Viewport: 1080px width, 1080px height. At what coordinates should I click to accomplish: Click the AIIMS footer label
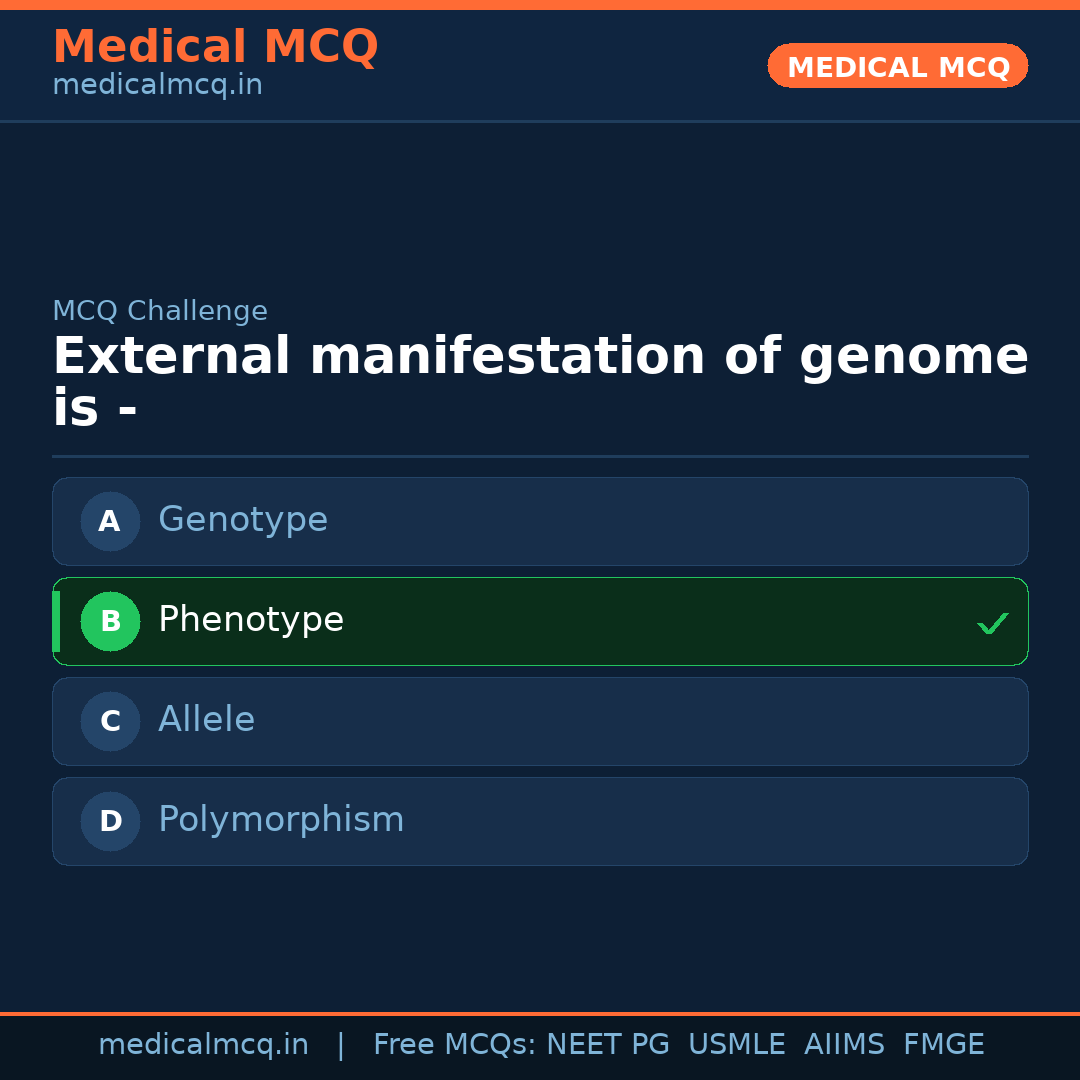coord(844,1045)
